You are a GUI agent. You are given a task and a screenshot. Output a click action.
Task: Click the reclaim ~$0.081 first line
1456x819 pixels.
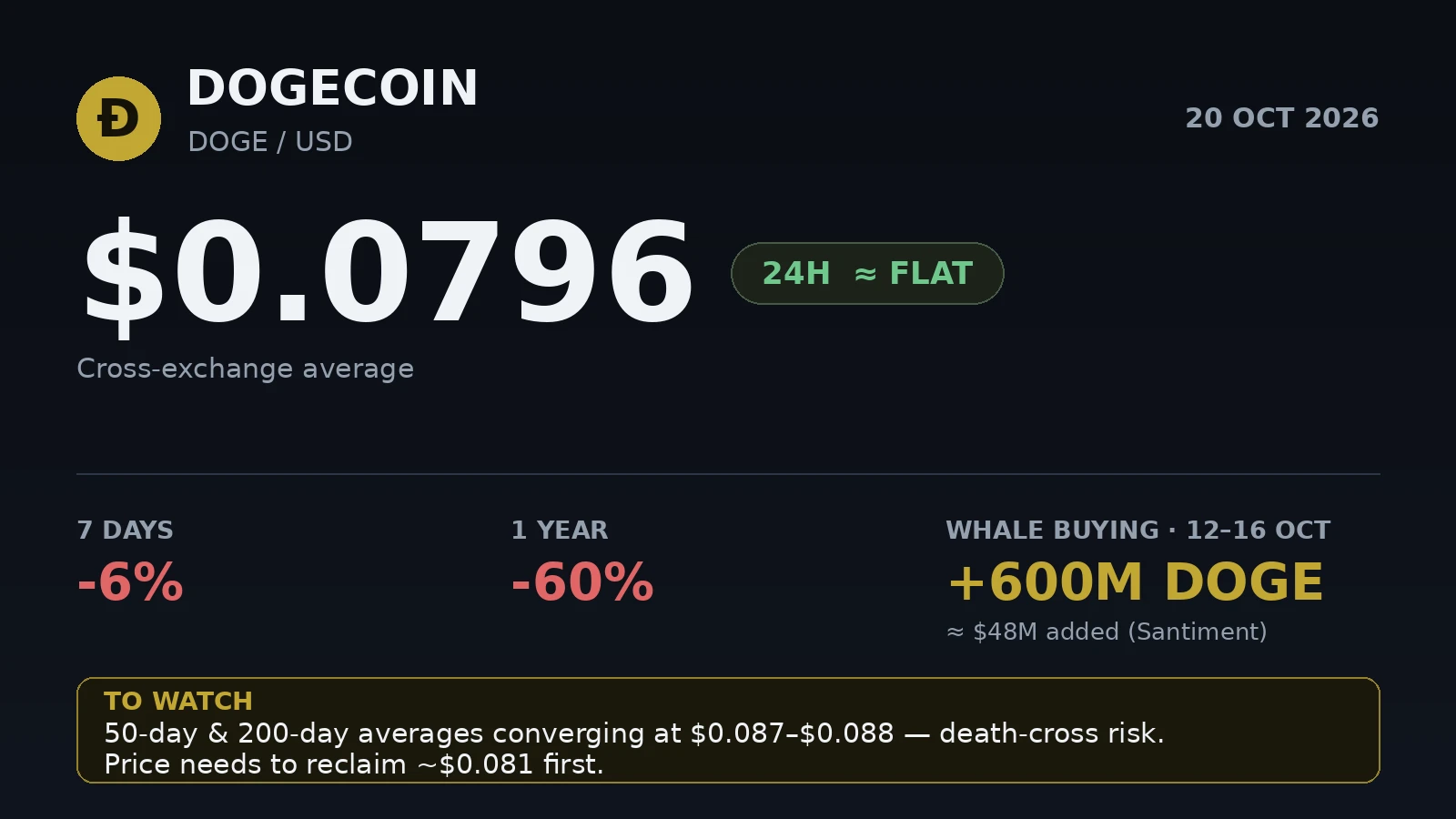point(354,764)
